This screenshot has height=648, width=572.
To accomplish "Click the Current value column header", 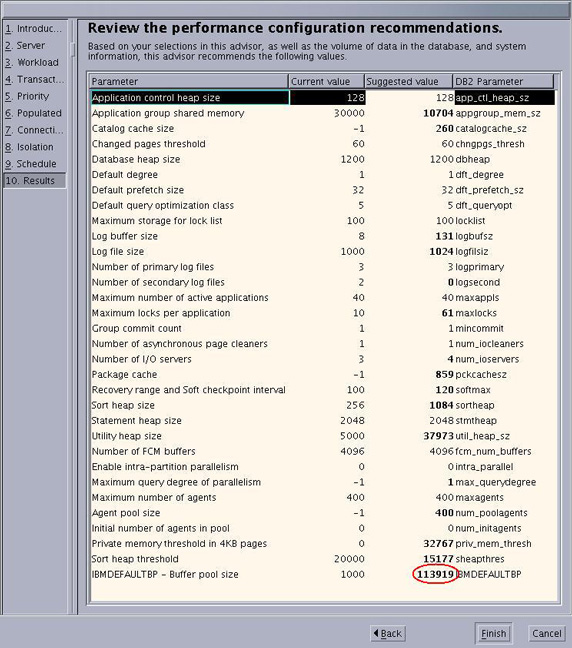I will tap(326, 81).
